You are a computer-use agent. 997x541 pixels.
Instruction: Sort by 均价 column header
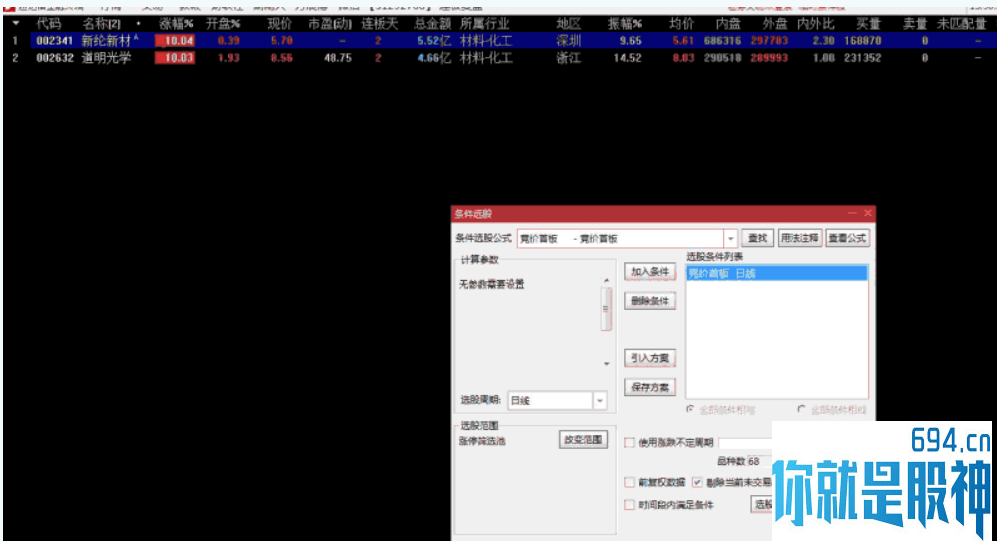[681, 24]
